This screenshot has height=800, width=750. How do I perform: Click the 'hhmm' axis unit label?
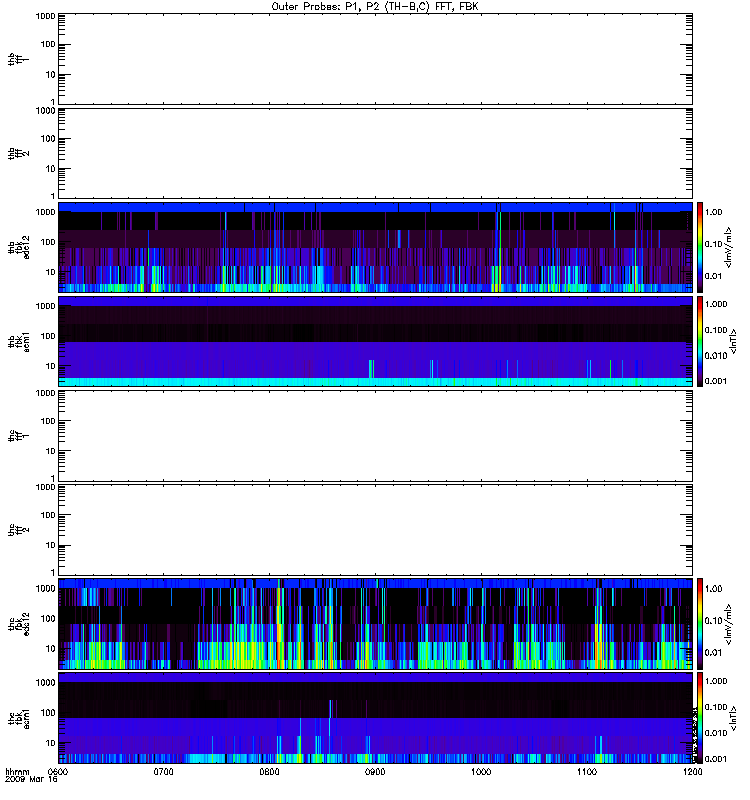(x=17, y=771)
